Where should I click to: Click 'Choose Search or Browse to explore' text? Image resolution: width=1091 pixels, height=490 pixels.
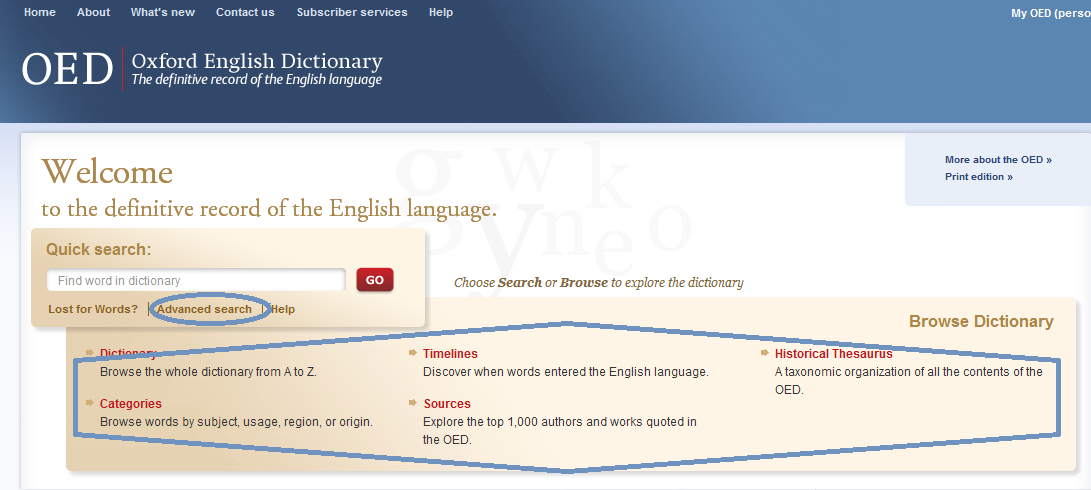tap(598, 283)
